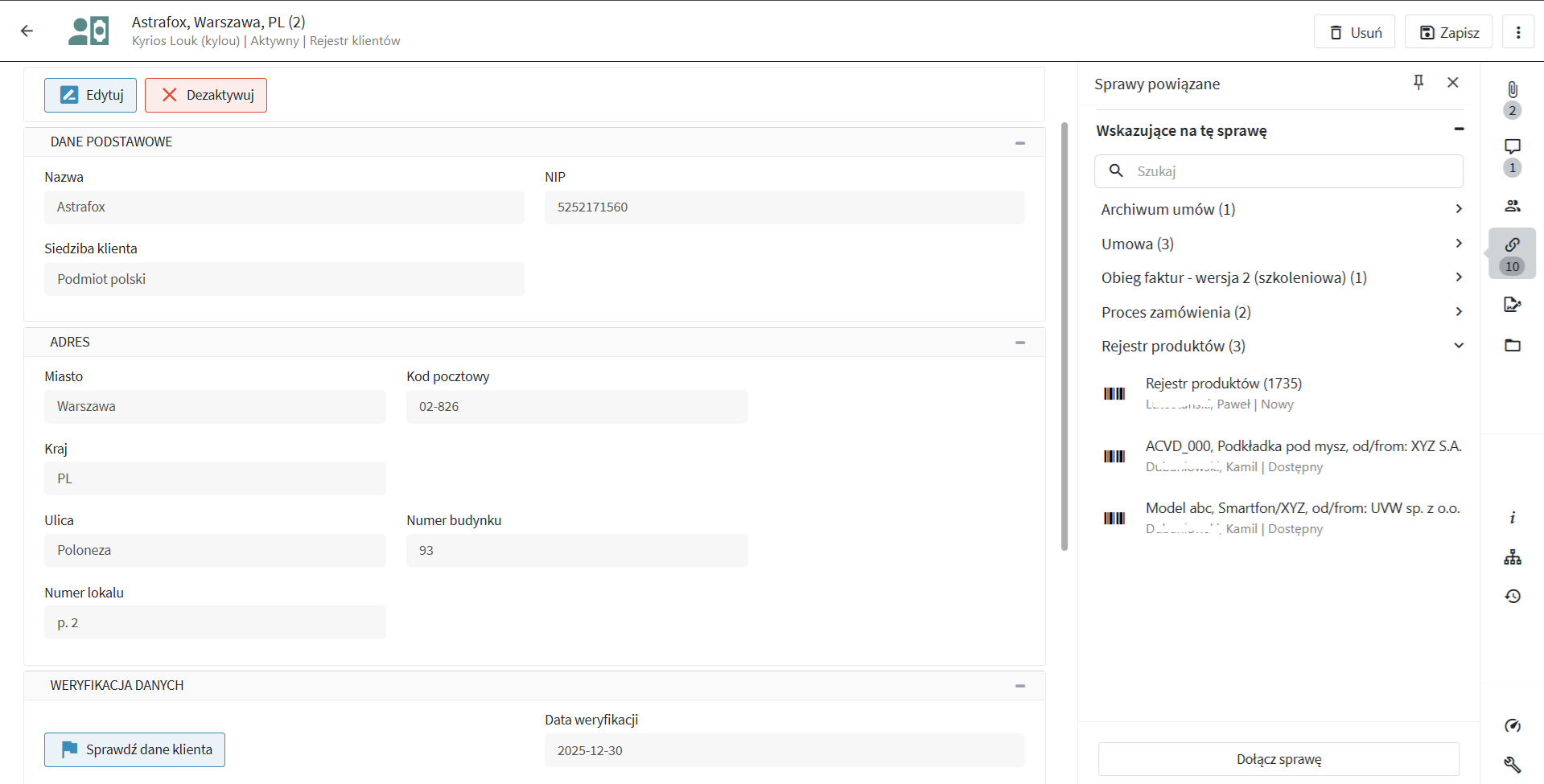Screen dimensions: 1544x784
Task: Open the hierarchy diagram icon
Action: pyautogui.click(x=1512, y=557)
